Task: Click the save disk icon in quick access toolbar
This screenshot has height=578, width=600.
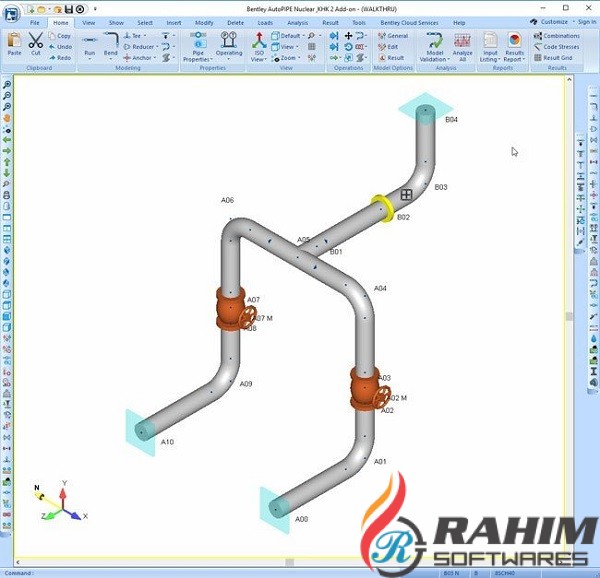Action: pos(69,9)
